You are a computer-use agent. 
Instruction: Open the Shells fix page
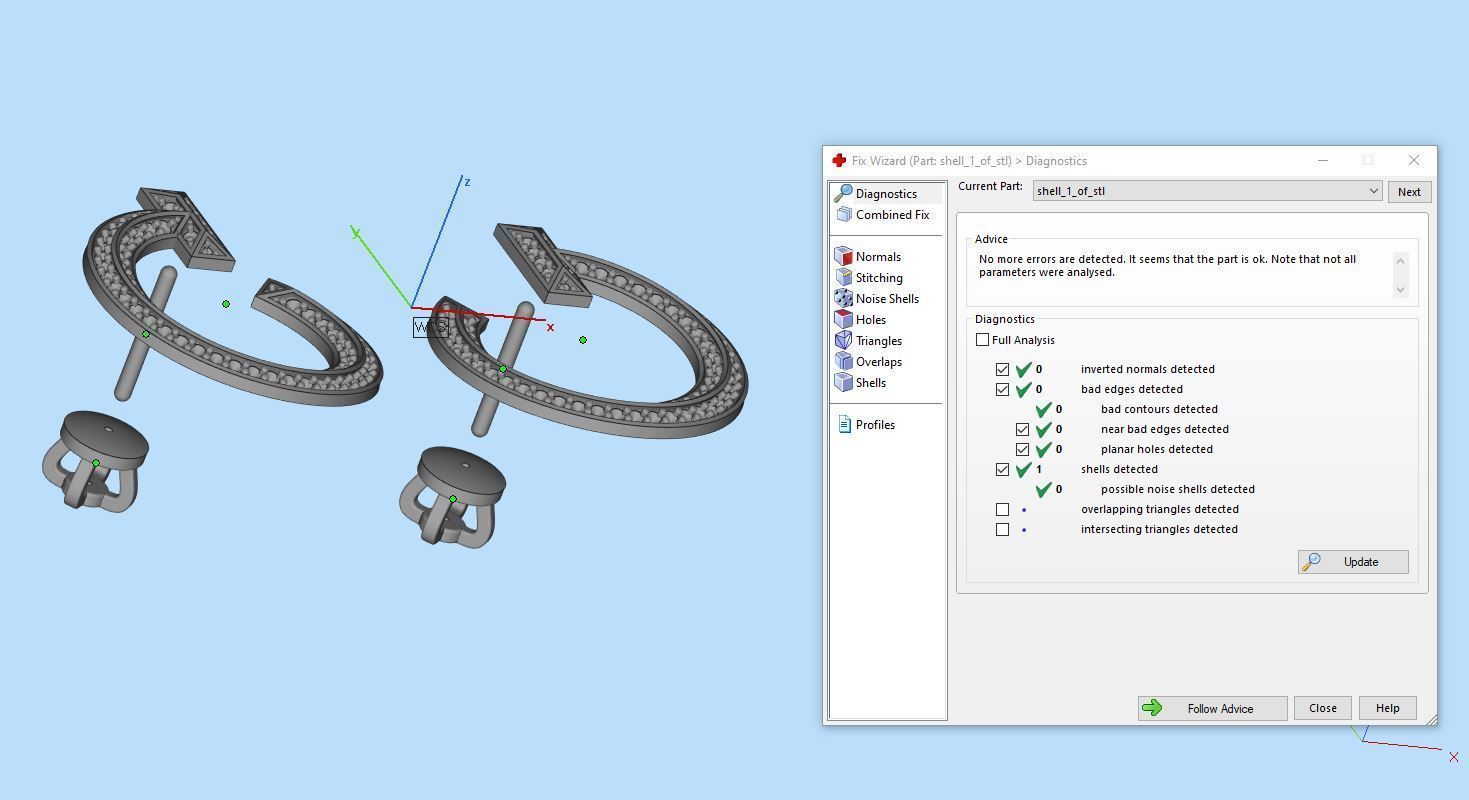[x=860, y=383]
